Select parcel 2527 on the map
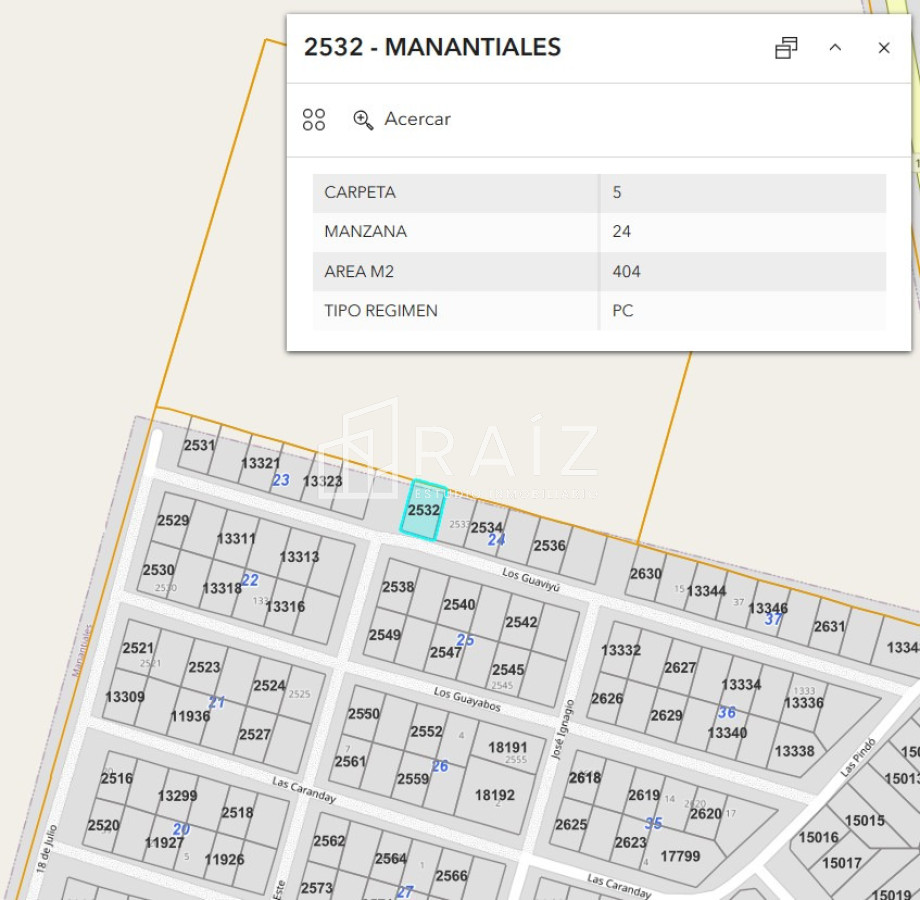This screenshot has width=920, height=900. pyautogui.click(x=255, y=735)
